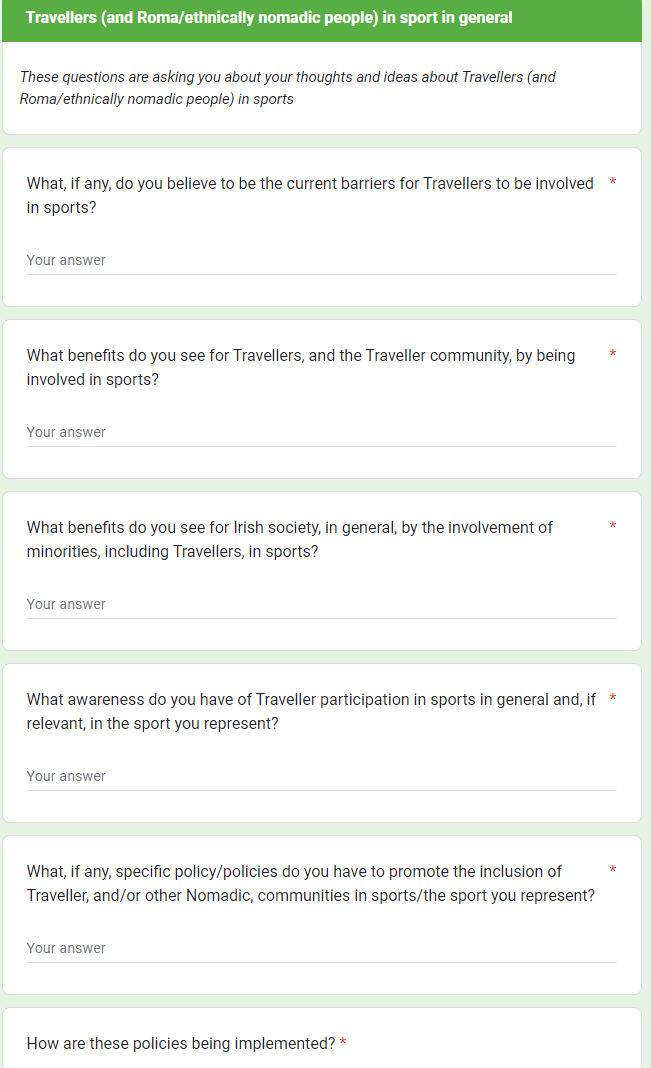Image resolution: width=651 pixels, height=1068 pixels.
Task: Click the green section header title
Action: [269, 18]
